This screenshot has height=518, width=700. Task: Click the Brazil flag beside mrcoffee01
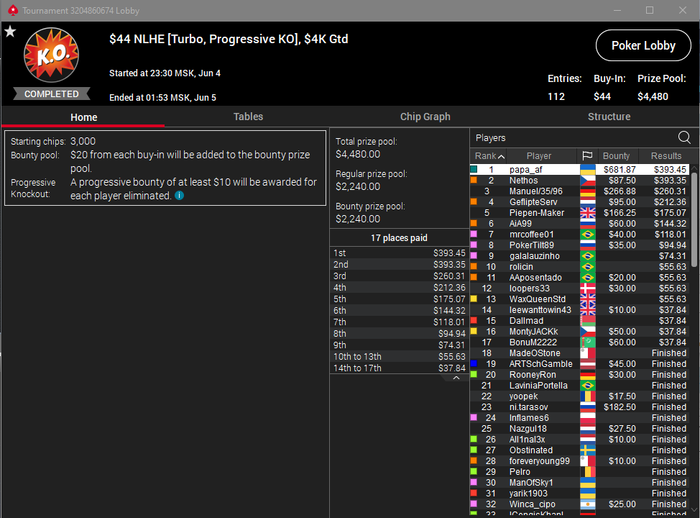(588, 234)
